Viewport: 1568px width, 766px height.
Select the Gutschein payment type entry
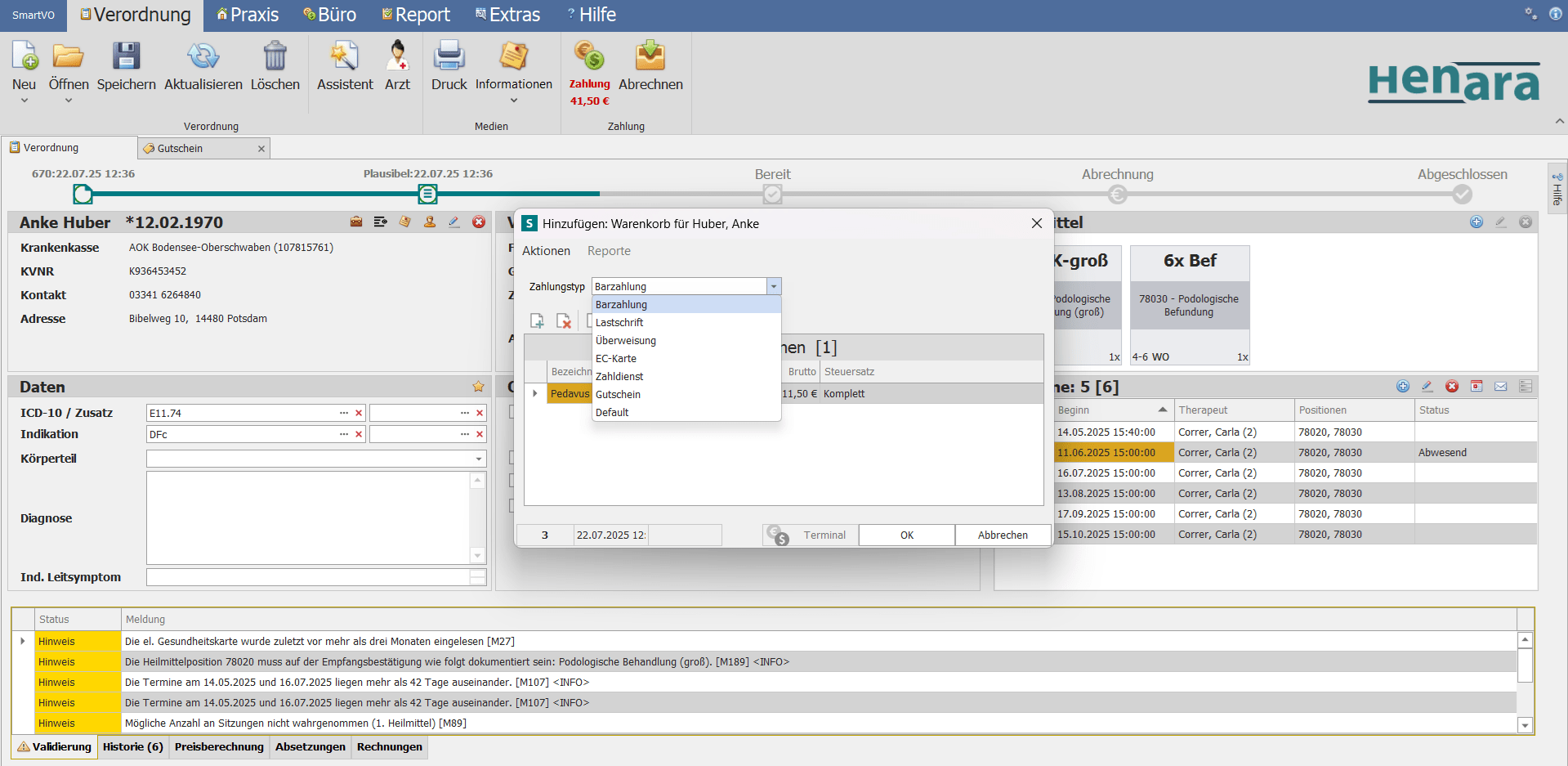[x=619, y=394]
